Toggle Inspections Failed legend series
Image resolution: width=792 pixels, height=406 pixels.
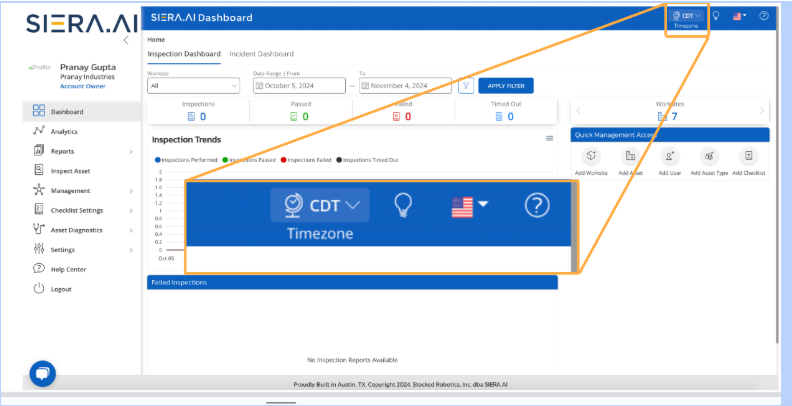click(x=306, y=160)
